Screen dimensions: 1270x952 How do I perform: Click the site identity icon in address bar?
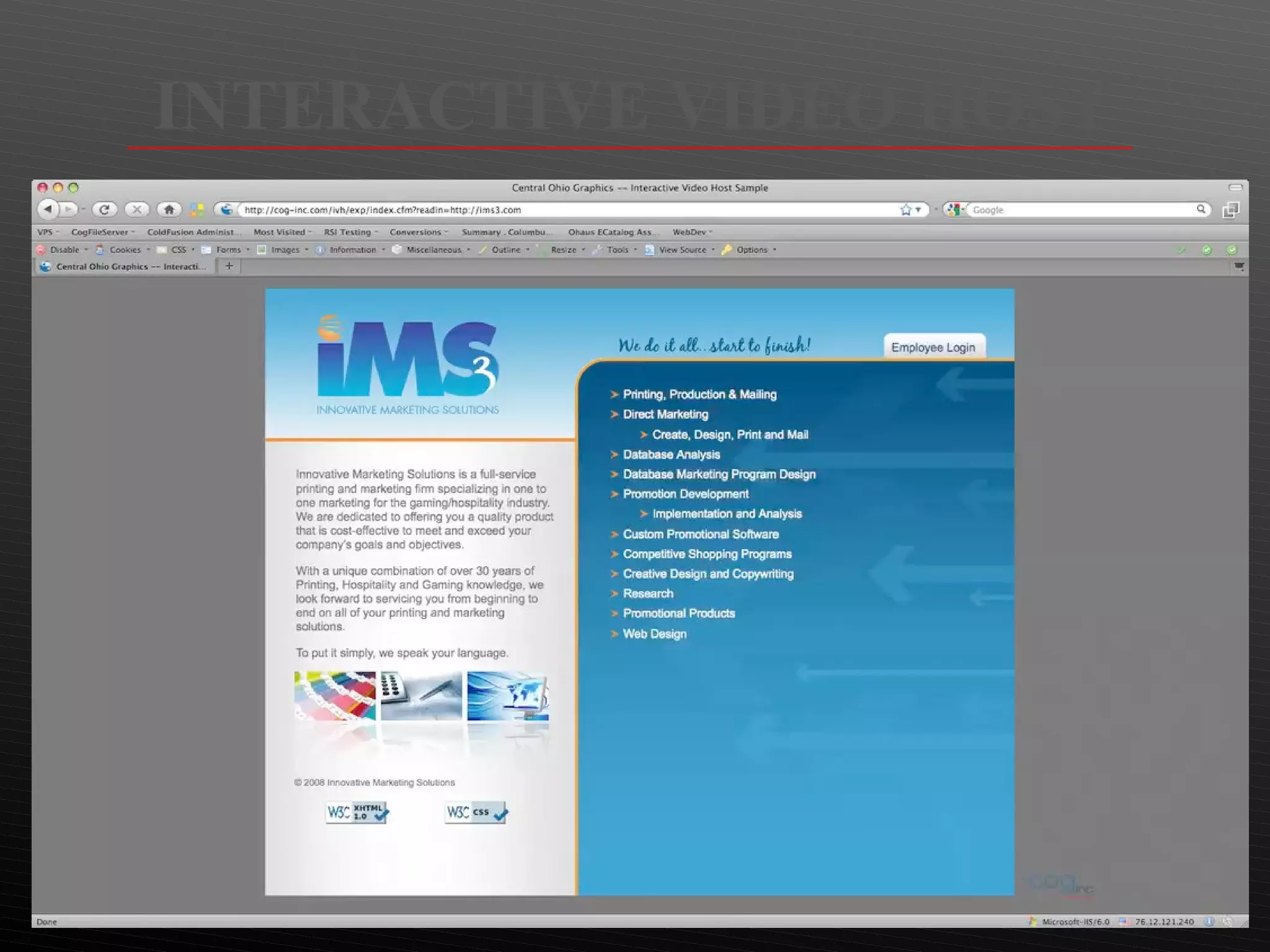(227, 209)
